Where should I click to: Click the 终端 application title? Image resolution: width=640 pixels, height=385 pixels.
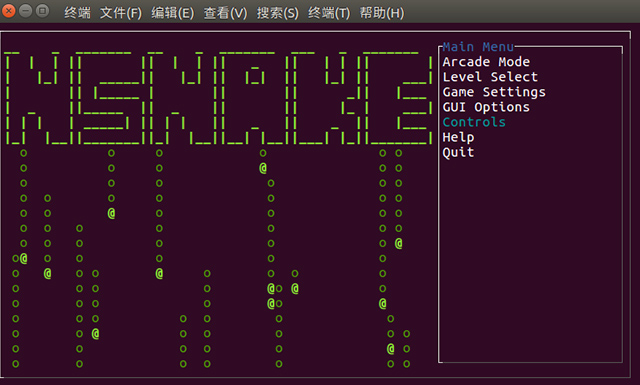click(77, 13)
